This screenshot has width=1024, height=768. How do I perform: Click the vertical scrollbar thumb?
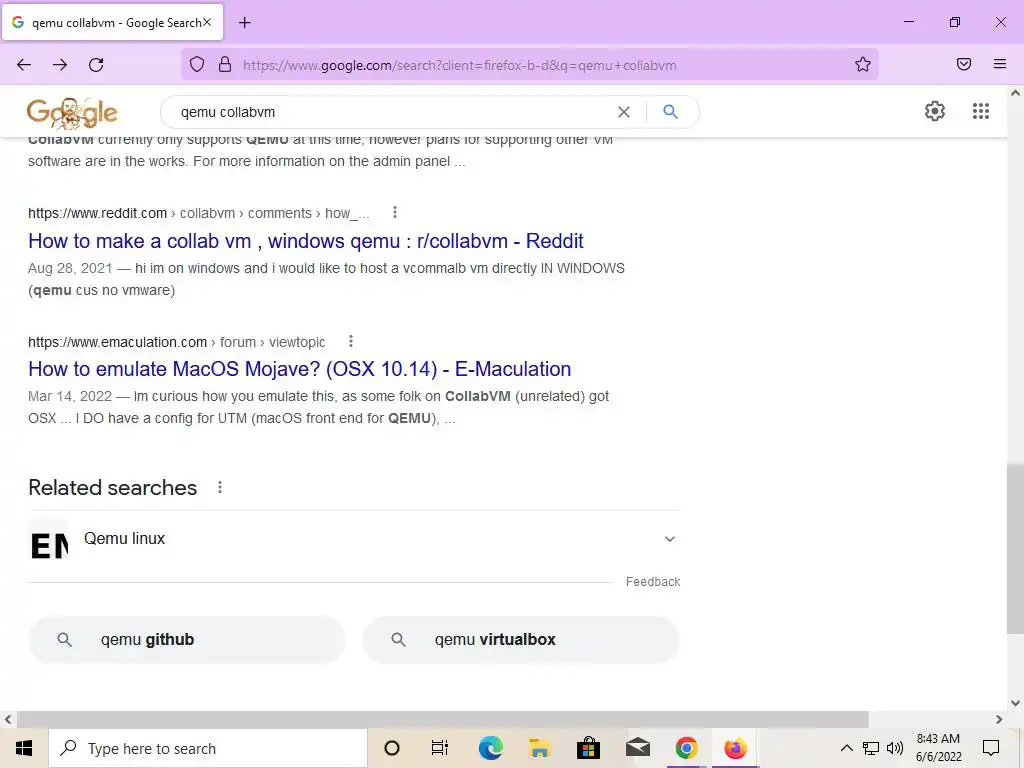pyautogui.click(x=1015, y=549)
